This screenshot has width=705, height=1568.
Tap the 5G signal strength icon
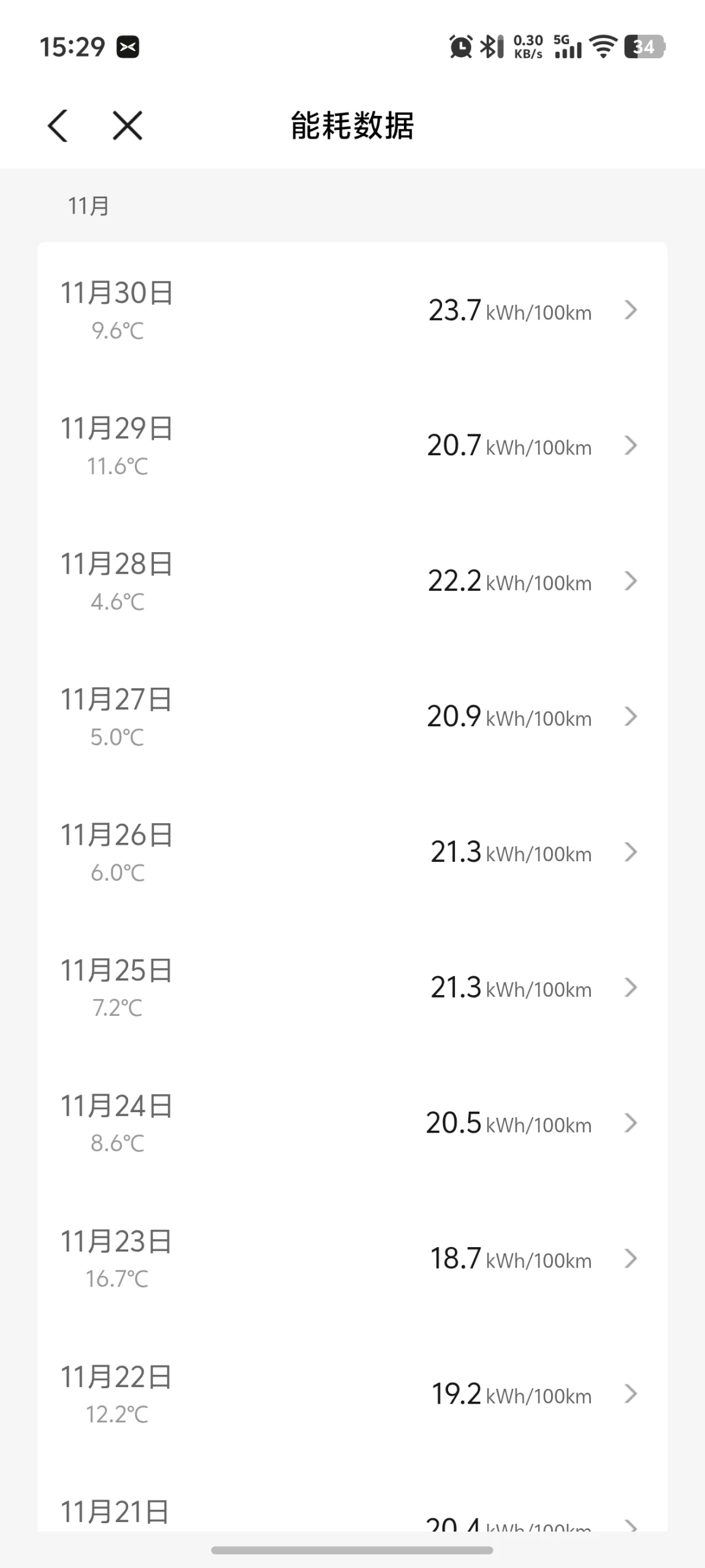click(x=567, y=47)
